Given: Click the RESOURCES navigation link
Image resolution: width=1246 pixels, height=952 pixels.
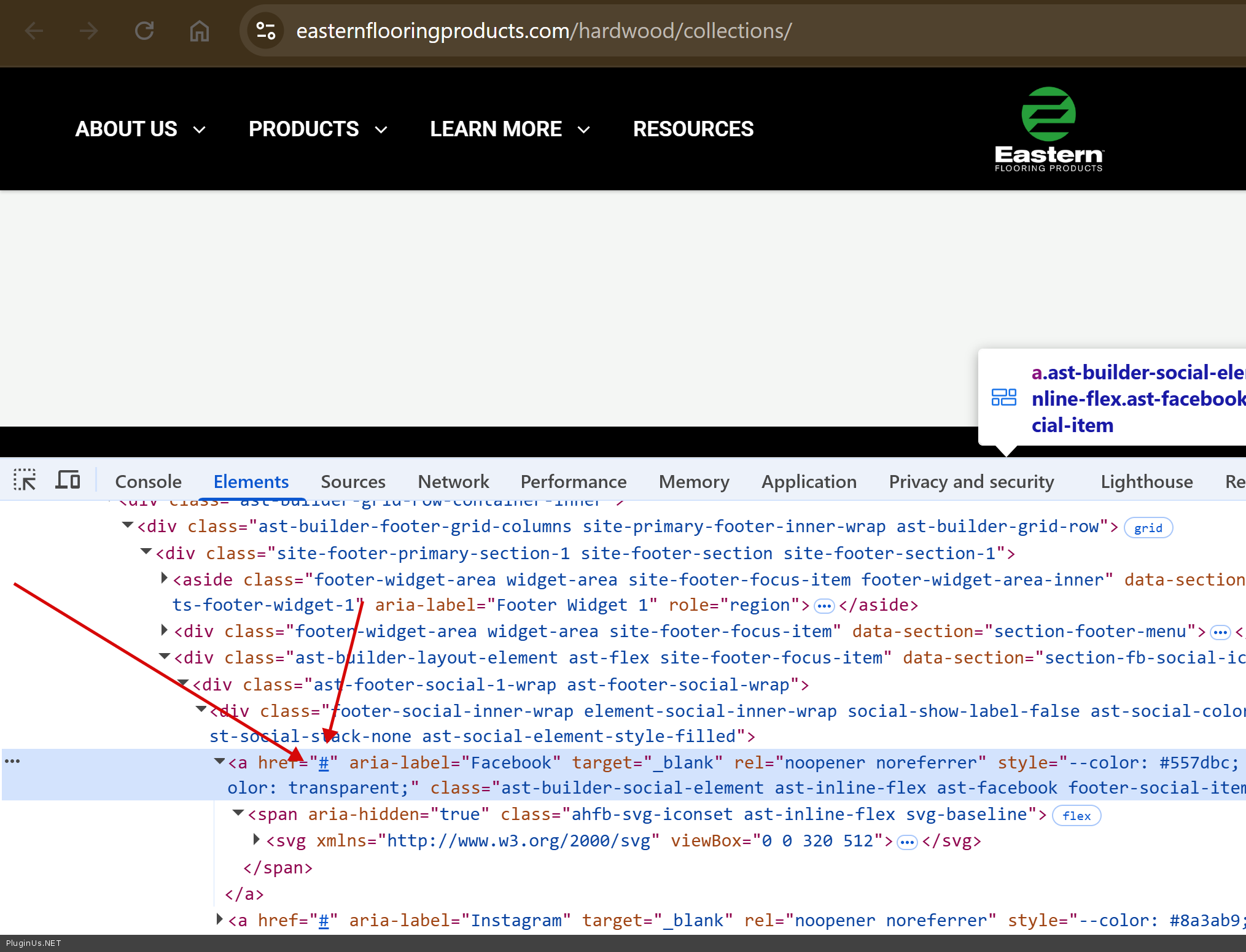Looking at the screenshot, I should [x=693, y=129].
